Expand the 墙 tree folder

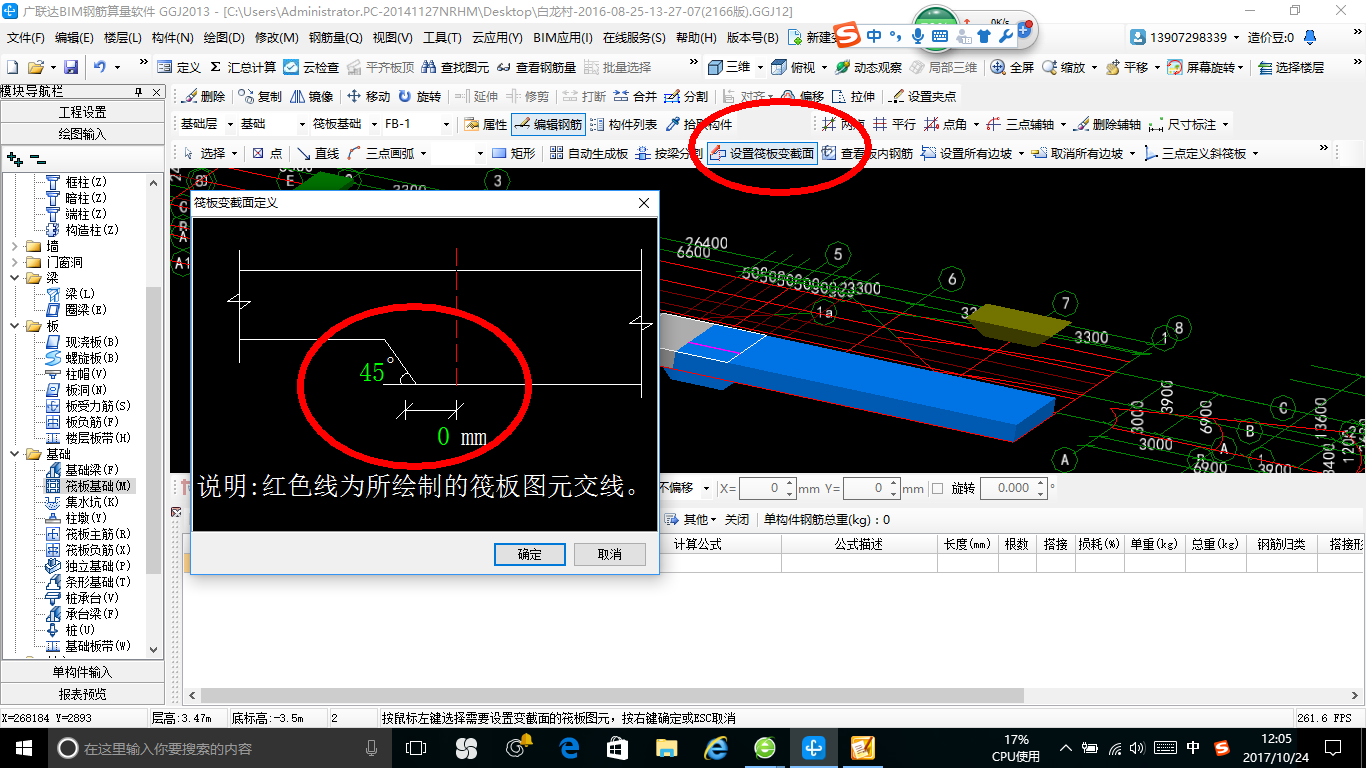click(13, 246)
